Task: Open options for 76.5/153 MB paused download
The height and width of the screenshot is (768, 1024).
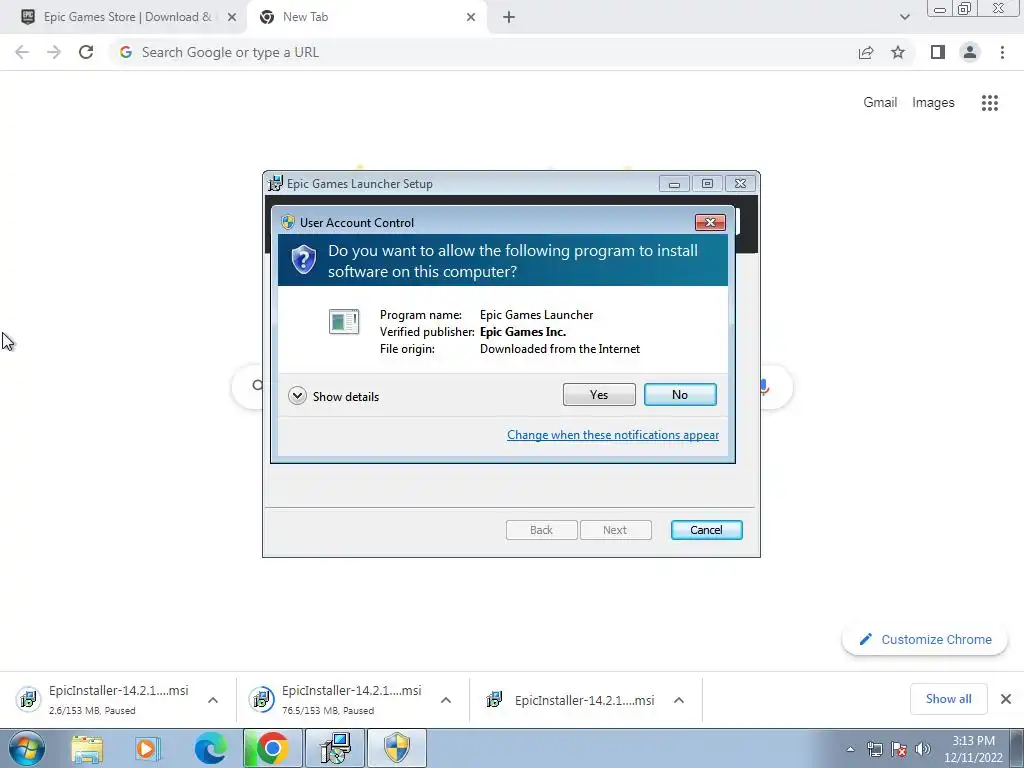Action: point(446,700)
